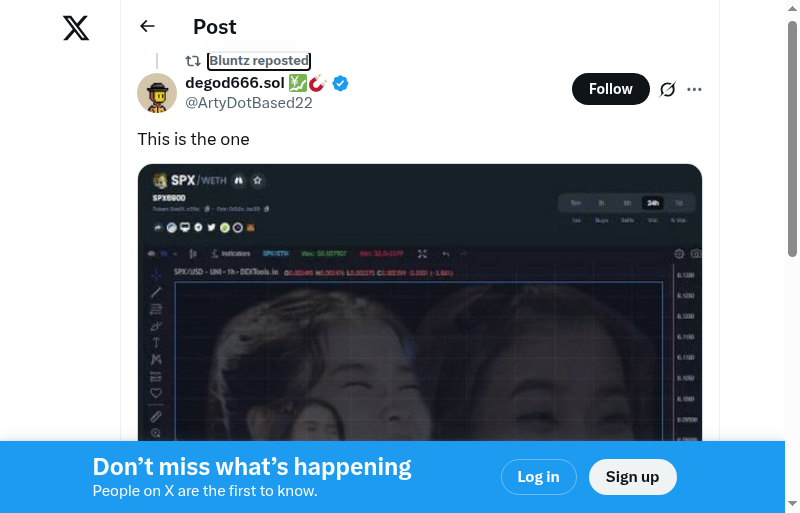The height and width of the screenshot is (513, 800).
Task: Click the vertical scrollbar thumb
Action: 792,138
